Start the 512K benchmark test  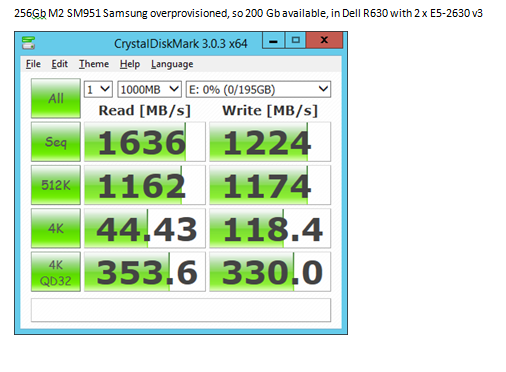56,185
